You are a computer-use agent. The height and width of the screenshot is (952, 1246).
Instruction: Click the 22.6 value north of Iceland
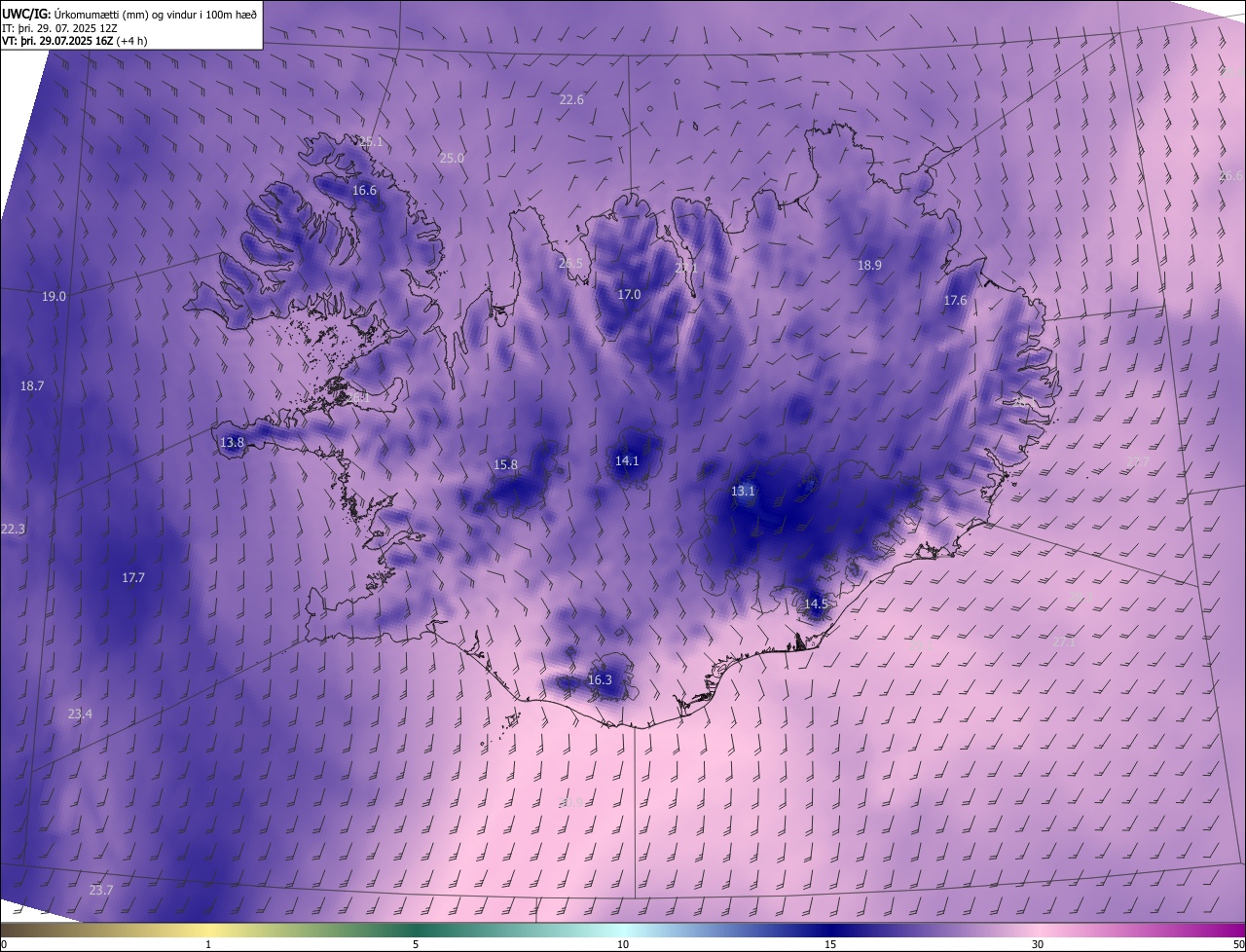click(x=571, y=99)
